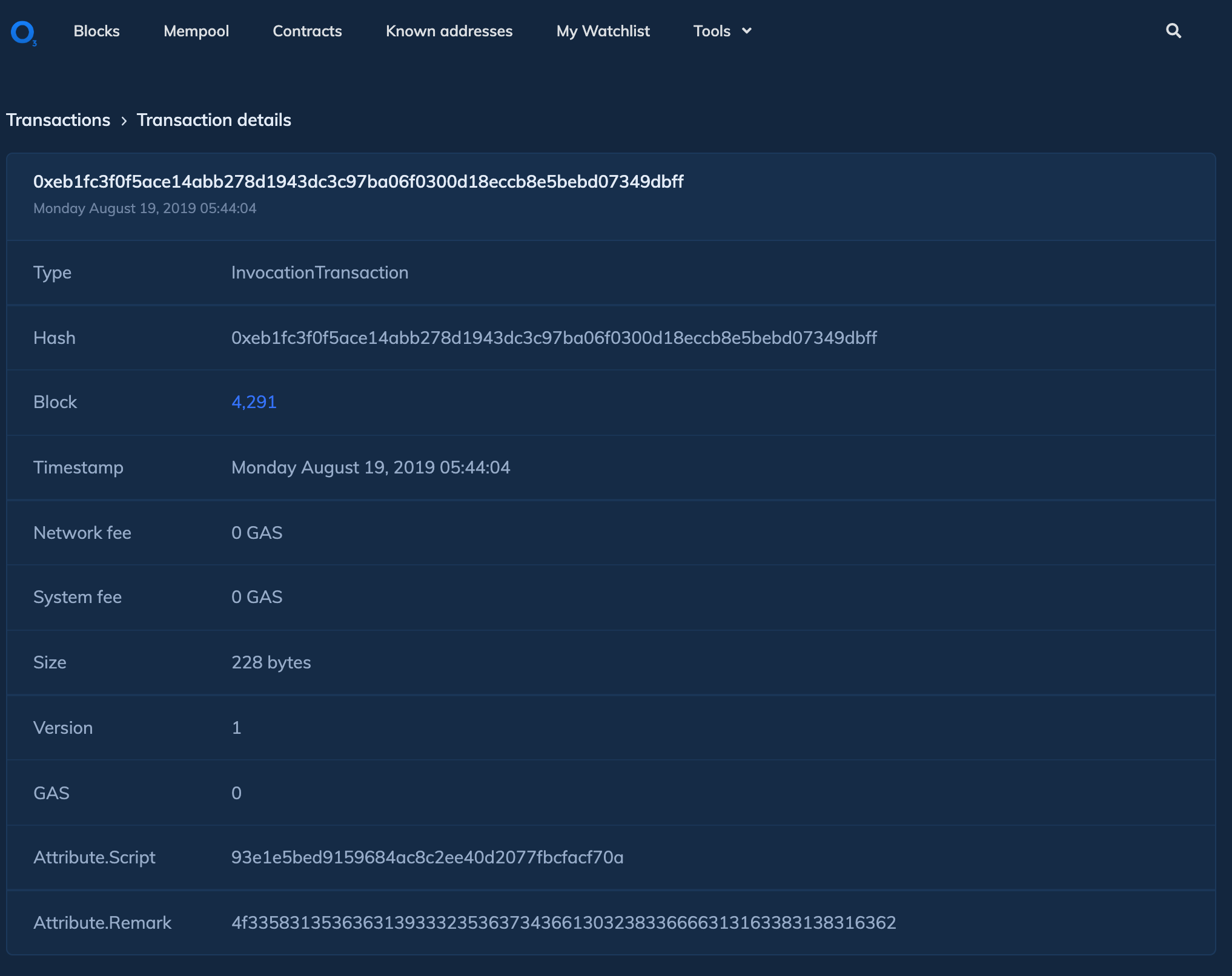Screen dimensions: 1232x976
Task: Click the Attribute.Script value
Action: [427, 857]
